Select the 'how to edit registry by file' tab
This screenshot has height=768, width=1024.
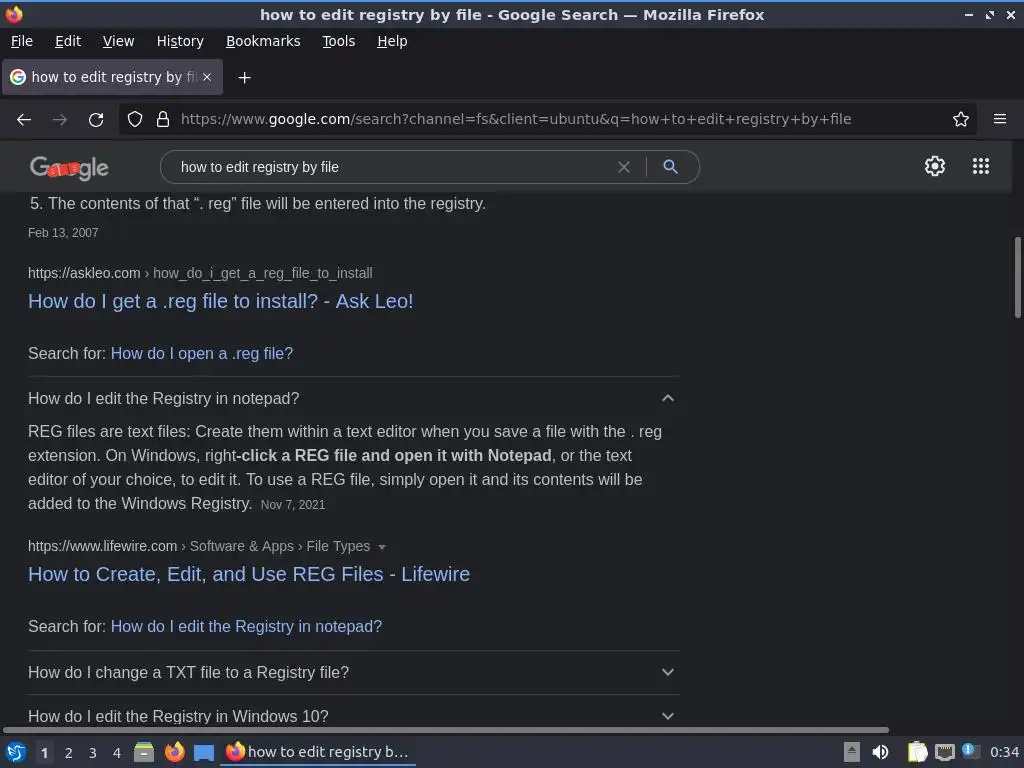(x=112, y=77)
